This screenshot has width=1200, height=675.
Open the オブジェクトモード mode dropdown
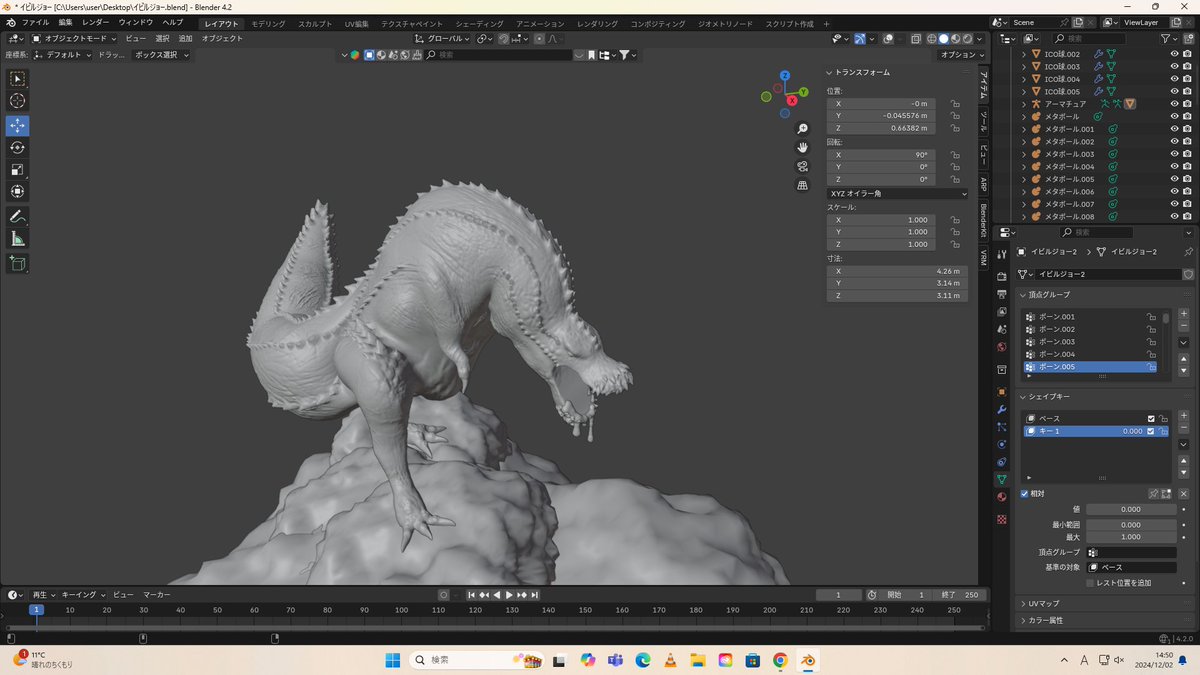75,38
